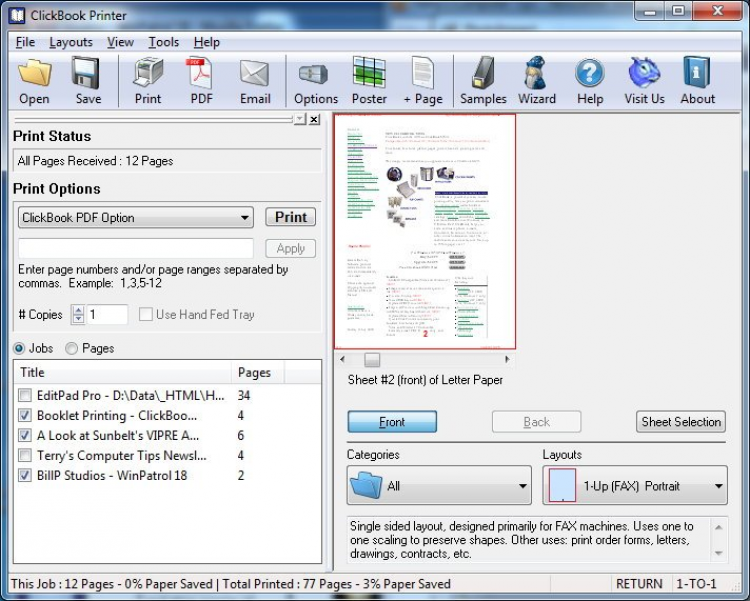Open the File menu
Viewport: 750px width, 601px height.
tap(25, 42)
